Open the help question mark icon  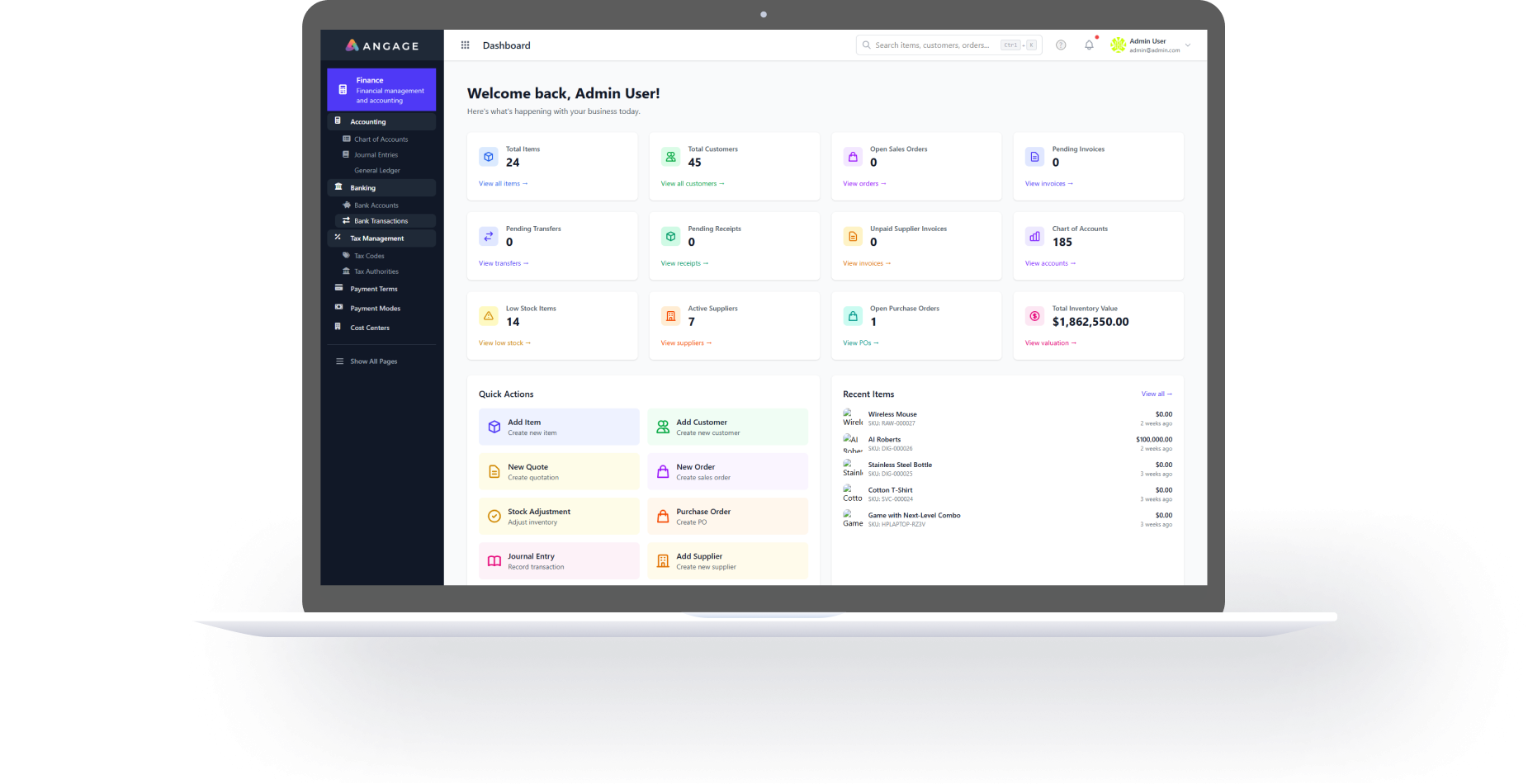(1061, 45)
